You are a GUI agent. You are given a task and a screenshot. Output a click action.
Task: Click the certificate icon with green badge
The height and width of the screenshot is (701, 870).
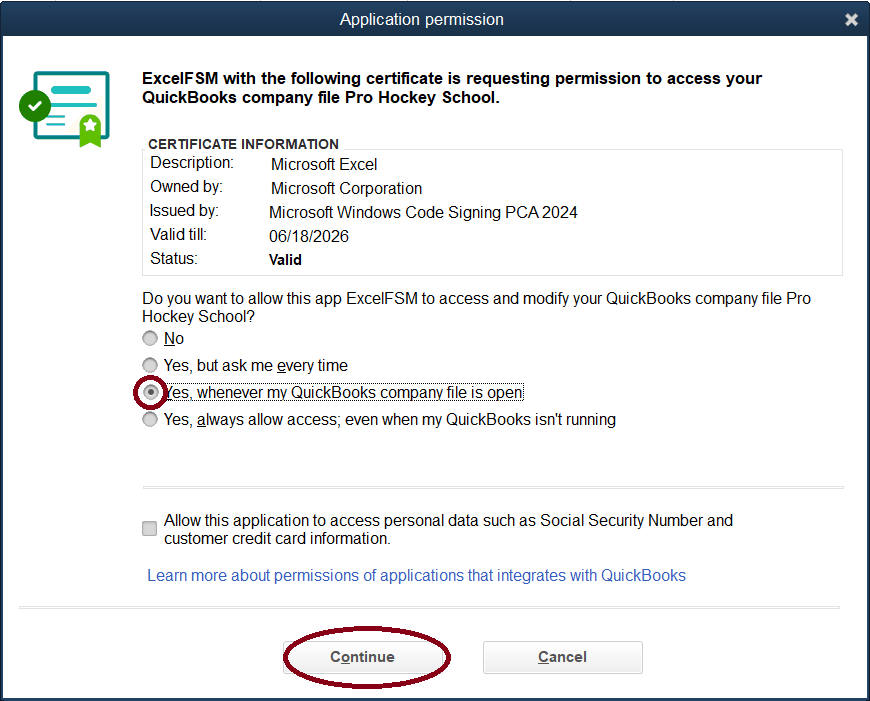(x=64, y=109)
